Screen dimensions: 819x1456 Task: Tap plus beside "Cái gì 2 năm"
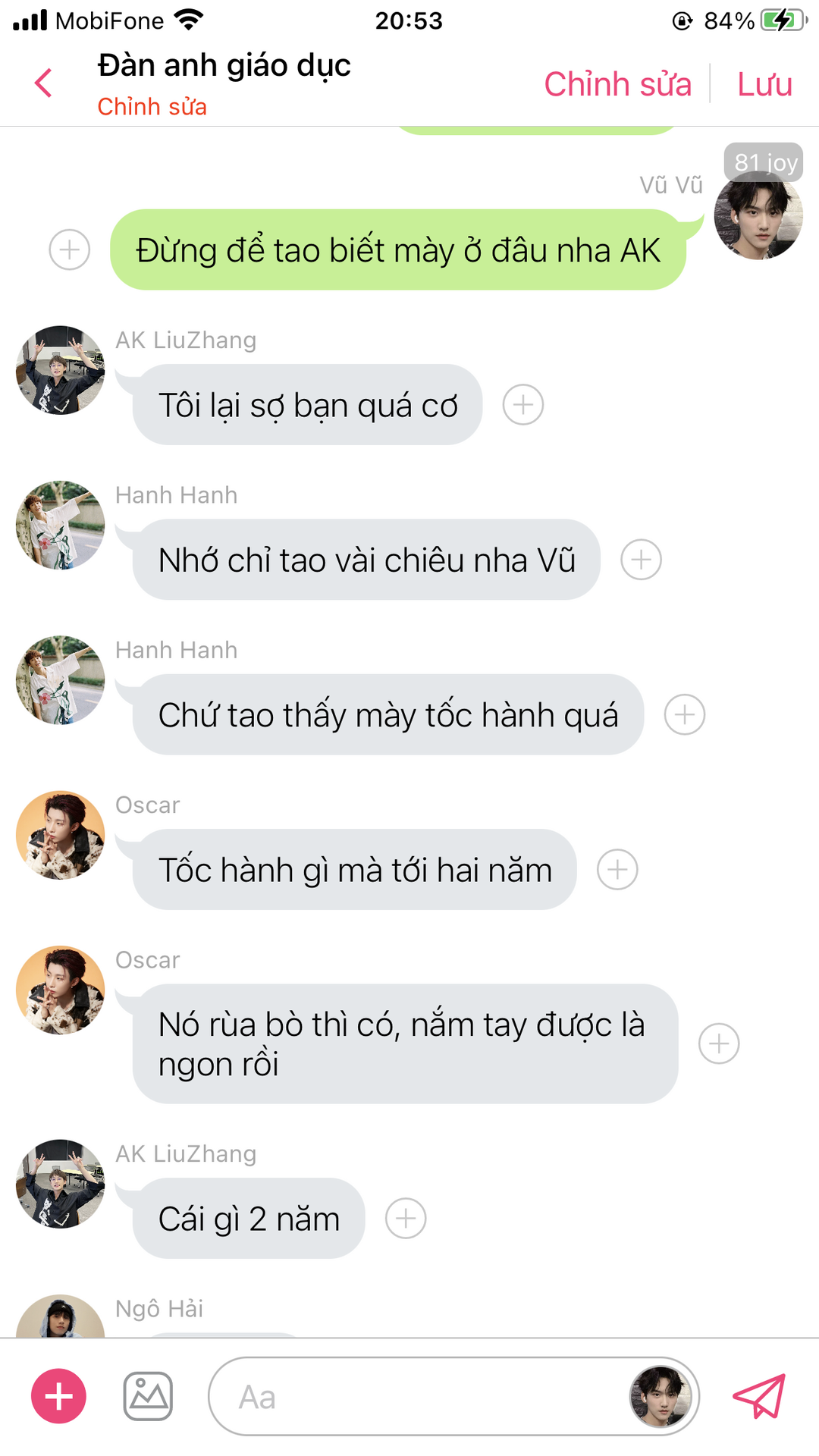click(x=406, y=1218)
